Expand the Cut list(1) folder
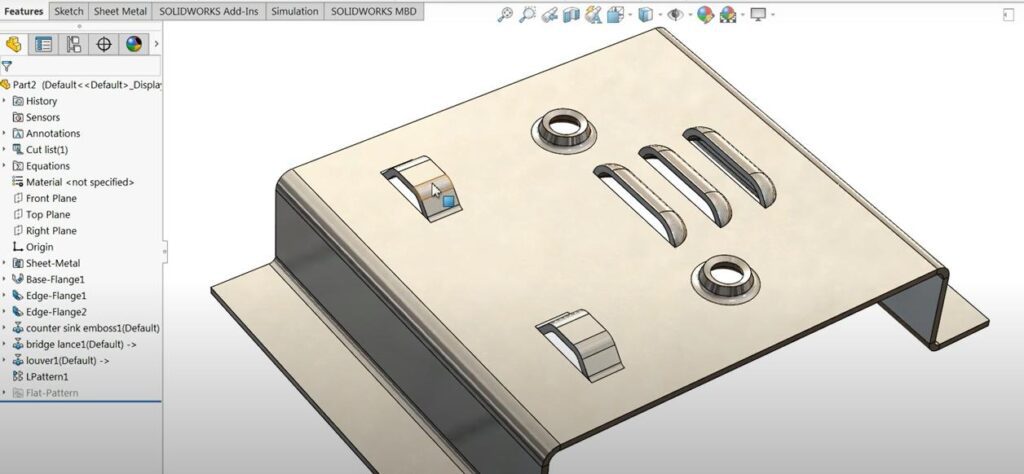The image size is (1024, 474). [5, 150]
